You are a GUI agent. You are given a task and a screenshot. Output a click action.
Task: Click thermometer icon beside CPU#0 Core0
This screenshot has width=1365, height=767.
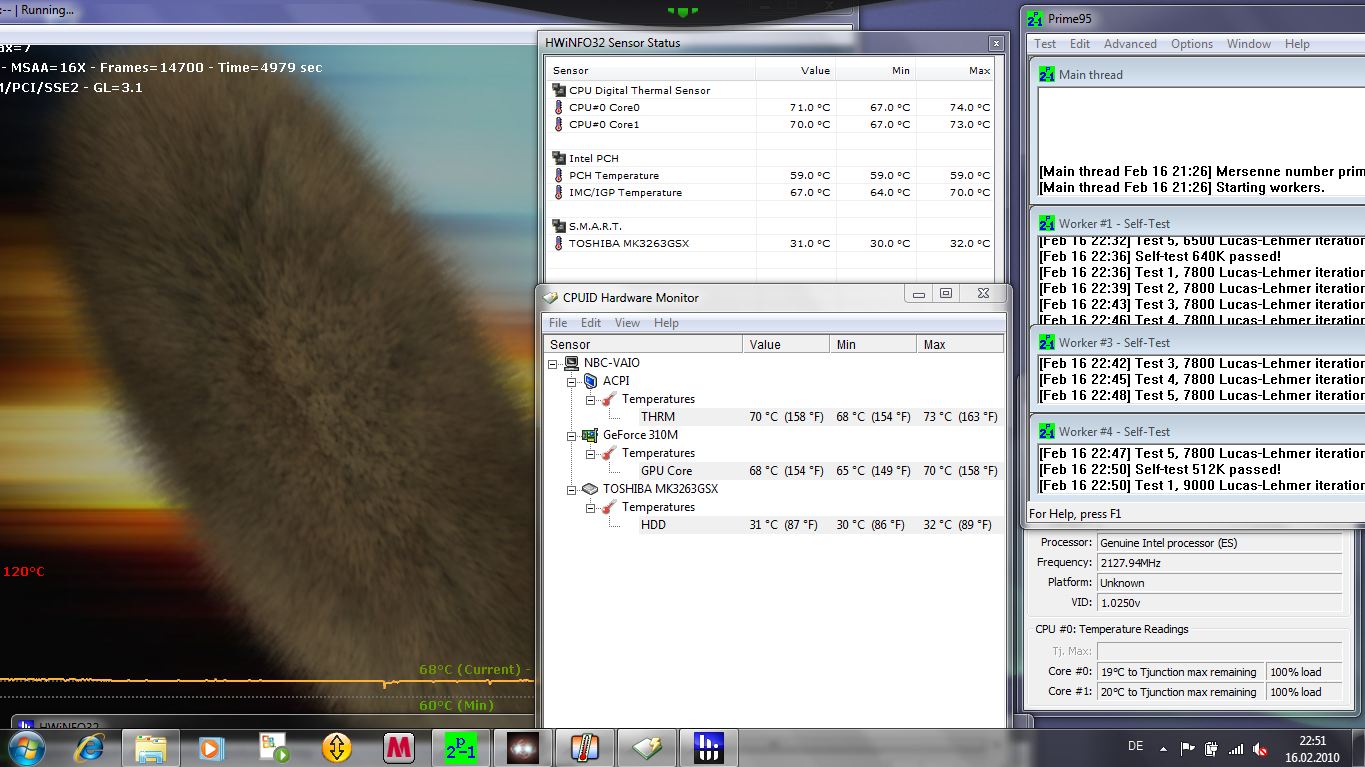click(558, 107)
